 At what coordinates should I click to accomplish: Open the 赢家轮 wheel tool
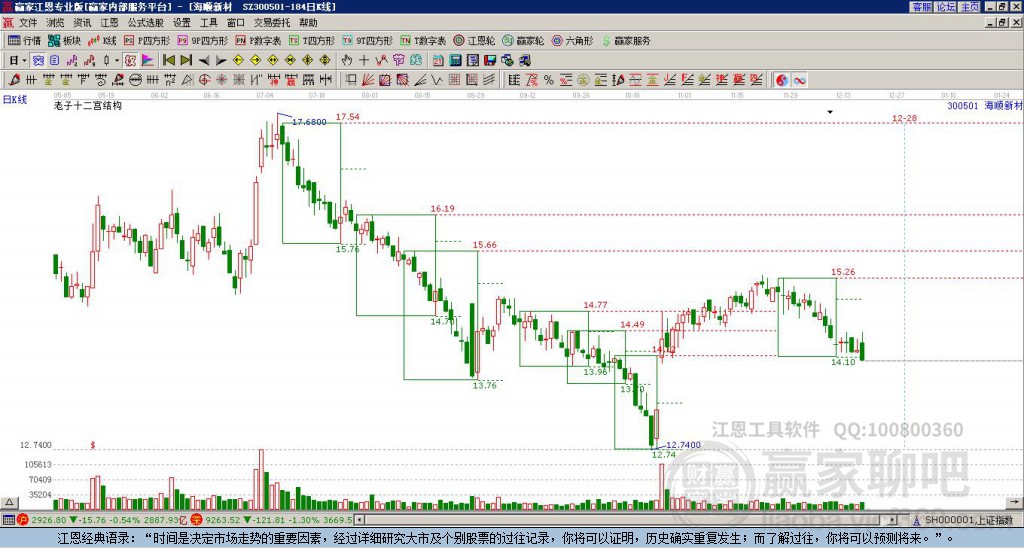pos(523,40)
